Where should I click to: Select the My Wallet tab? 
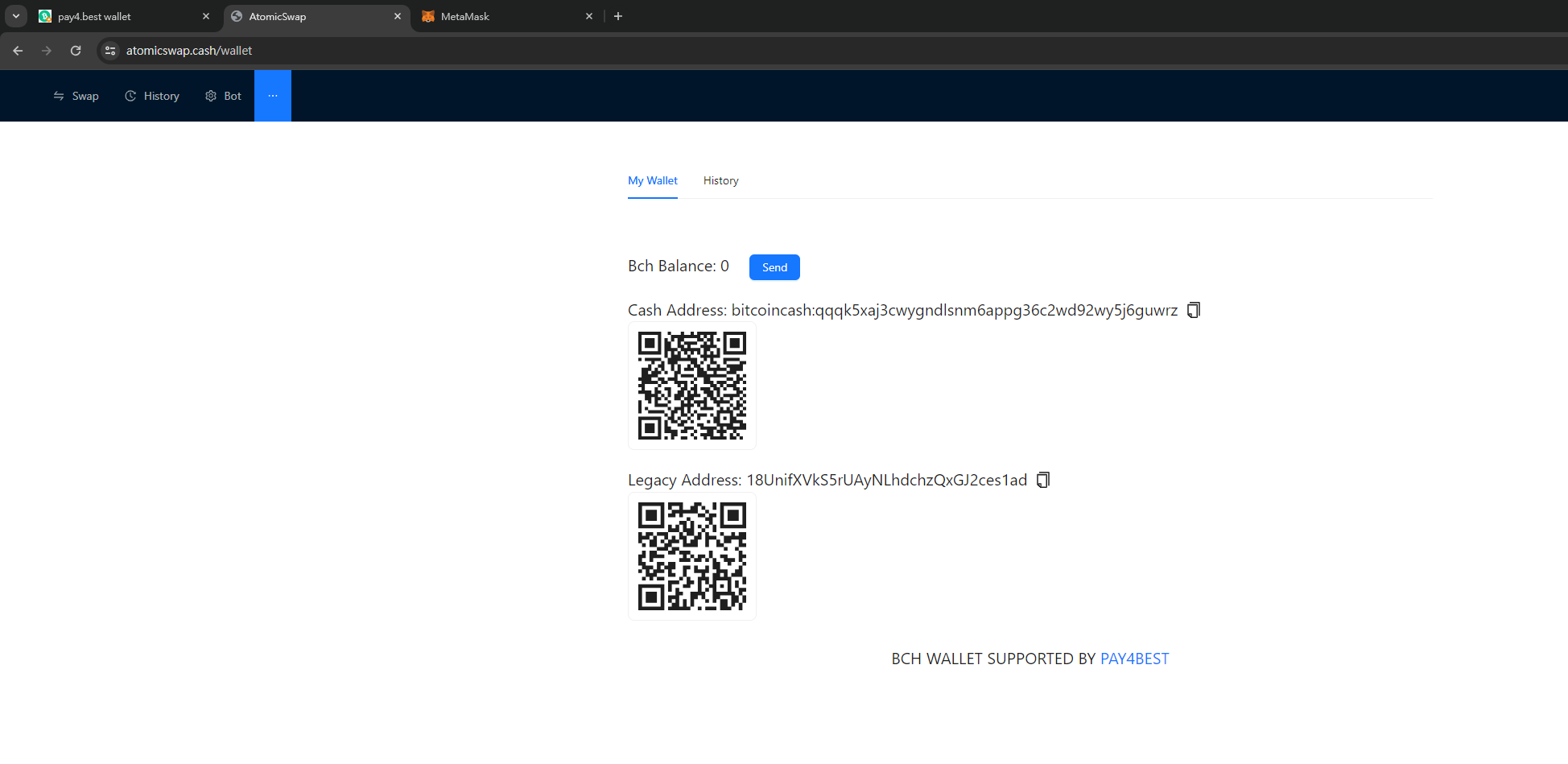point(653,180)
